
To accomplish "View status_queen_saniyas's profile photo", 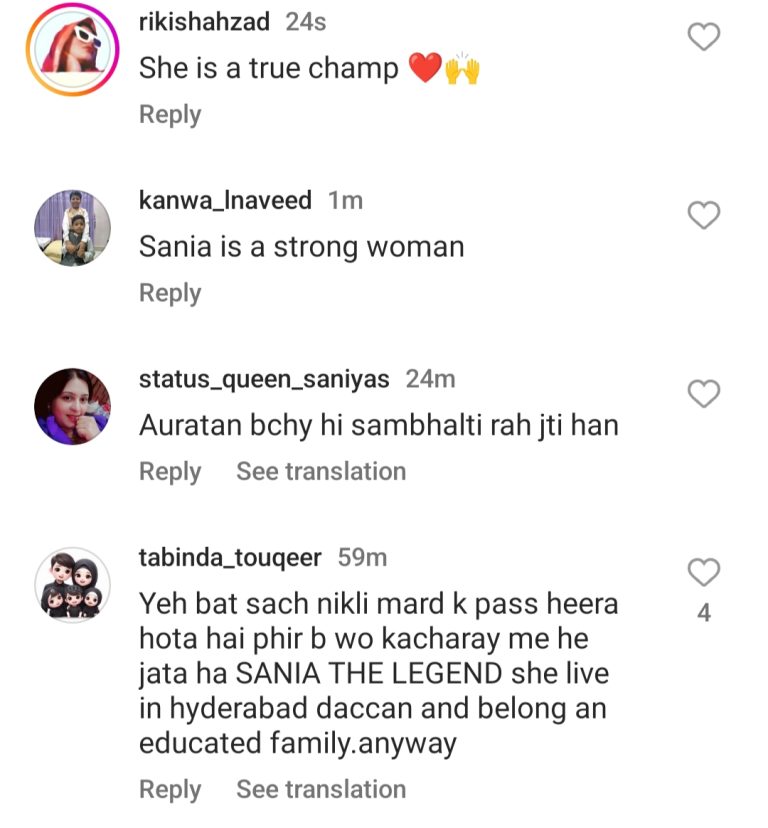I will tap(72, 407).
